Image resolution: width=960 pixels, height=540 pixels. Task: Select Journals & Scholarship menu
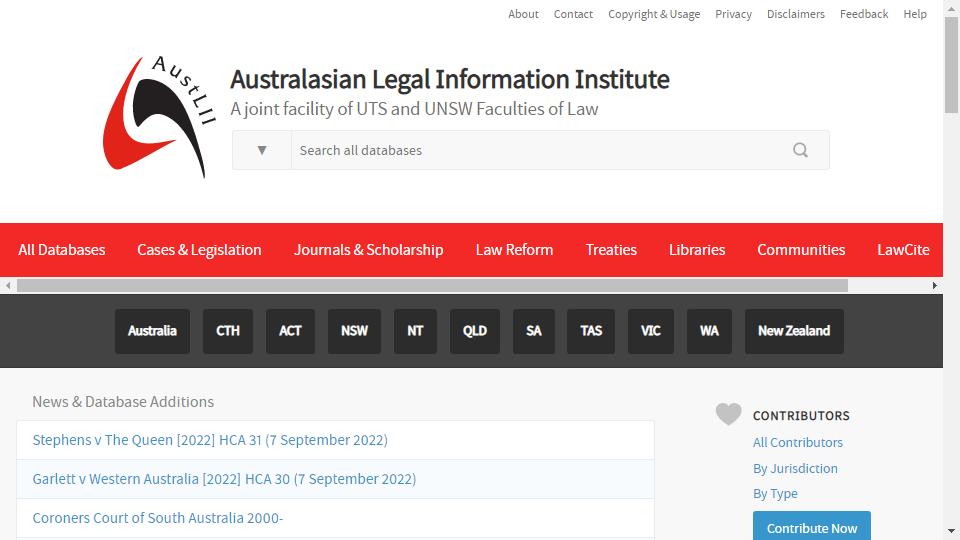pyautogui.click(x=368, y=250)
